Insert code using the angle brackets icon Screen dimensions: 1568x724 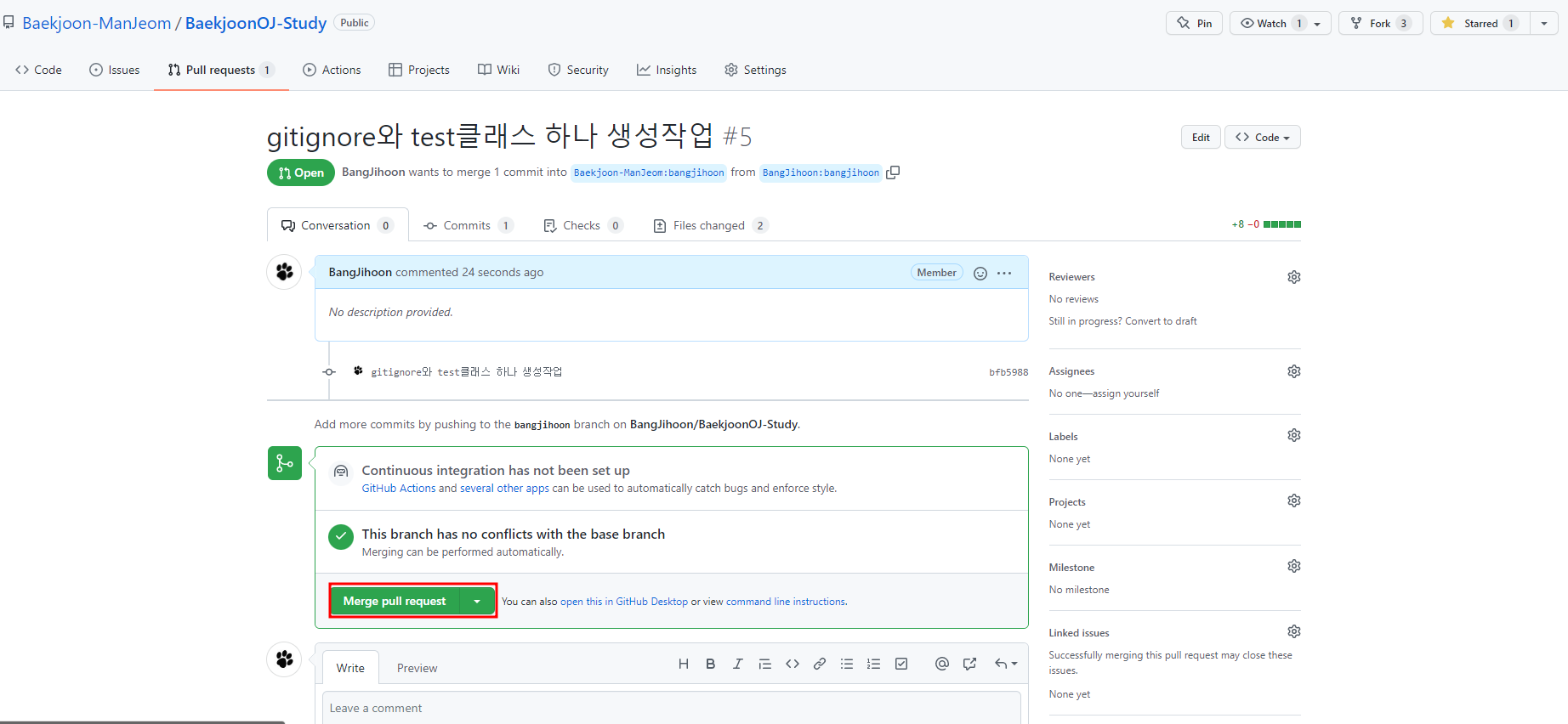click(792, 665)
